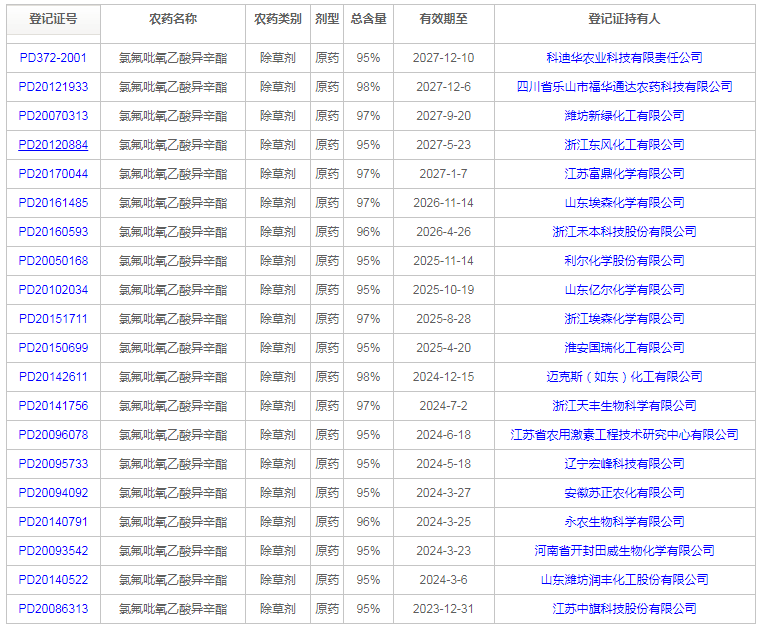Select expiry date 2027-12-6 cell

444,87
